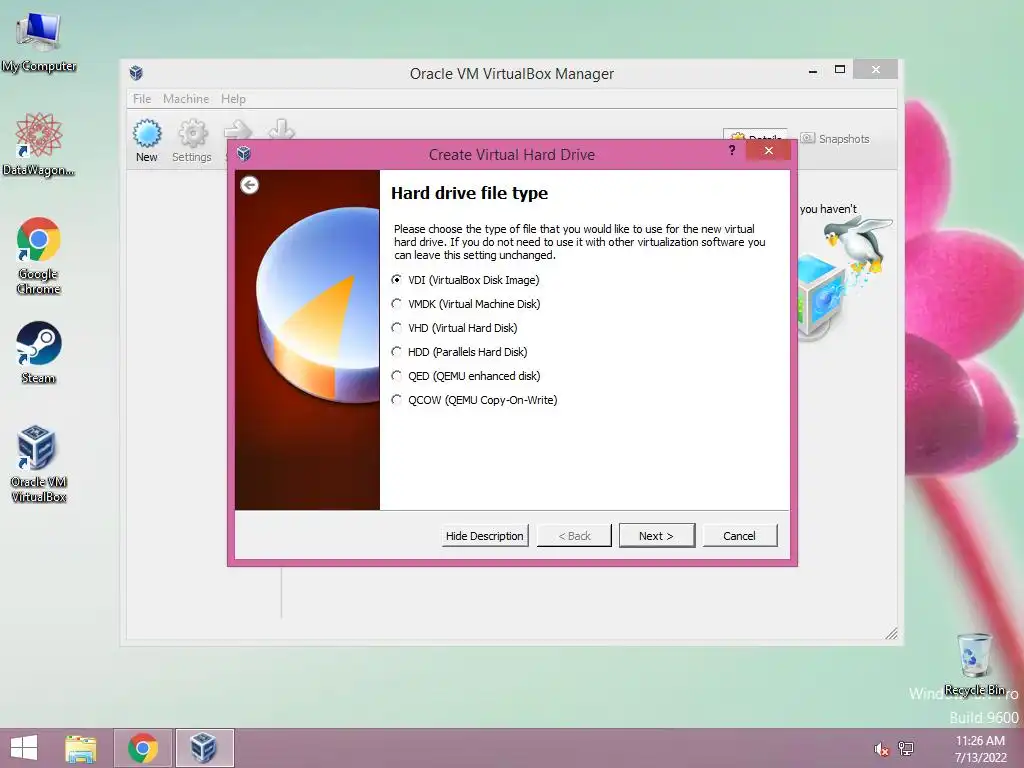
Task: Select Google Chrome desktop shortcut
Action: coord(39,256)
